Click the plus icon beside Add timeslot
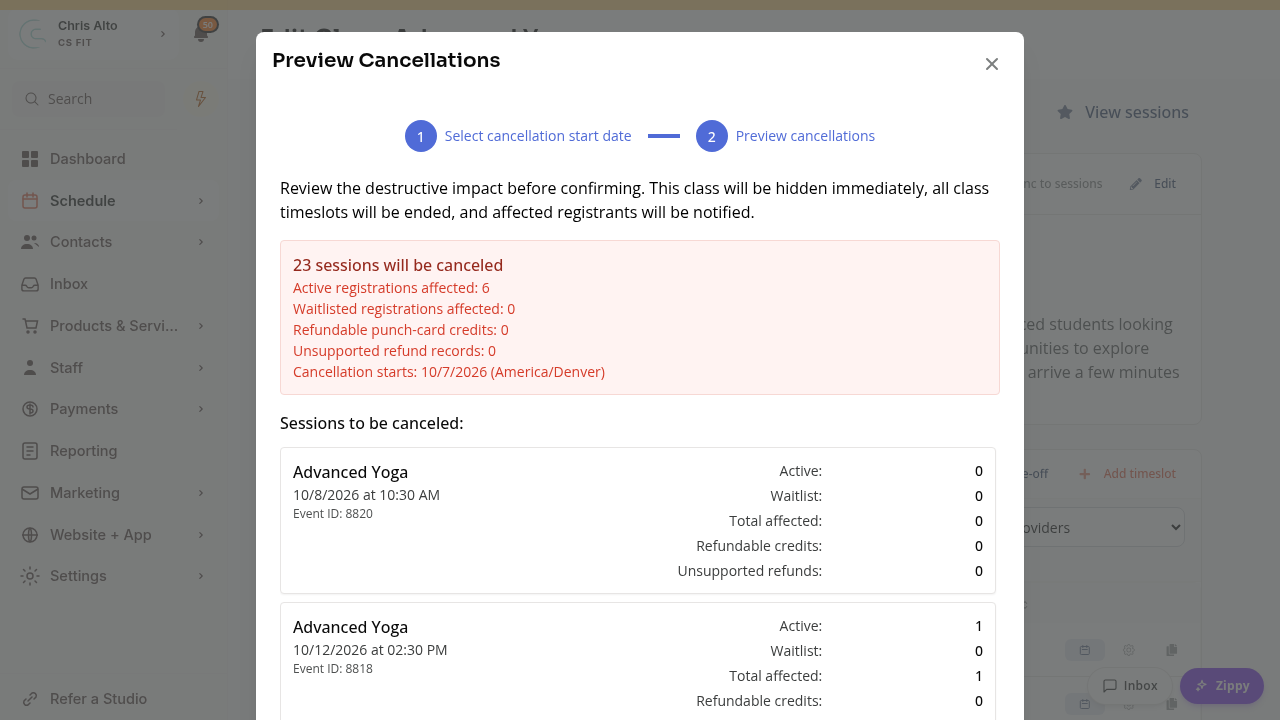The width and height of the screenshot is (1280, 720). click(x=1085, y=474)
